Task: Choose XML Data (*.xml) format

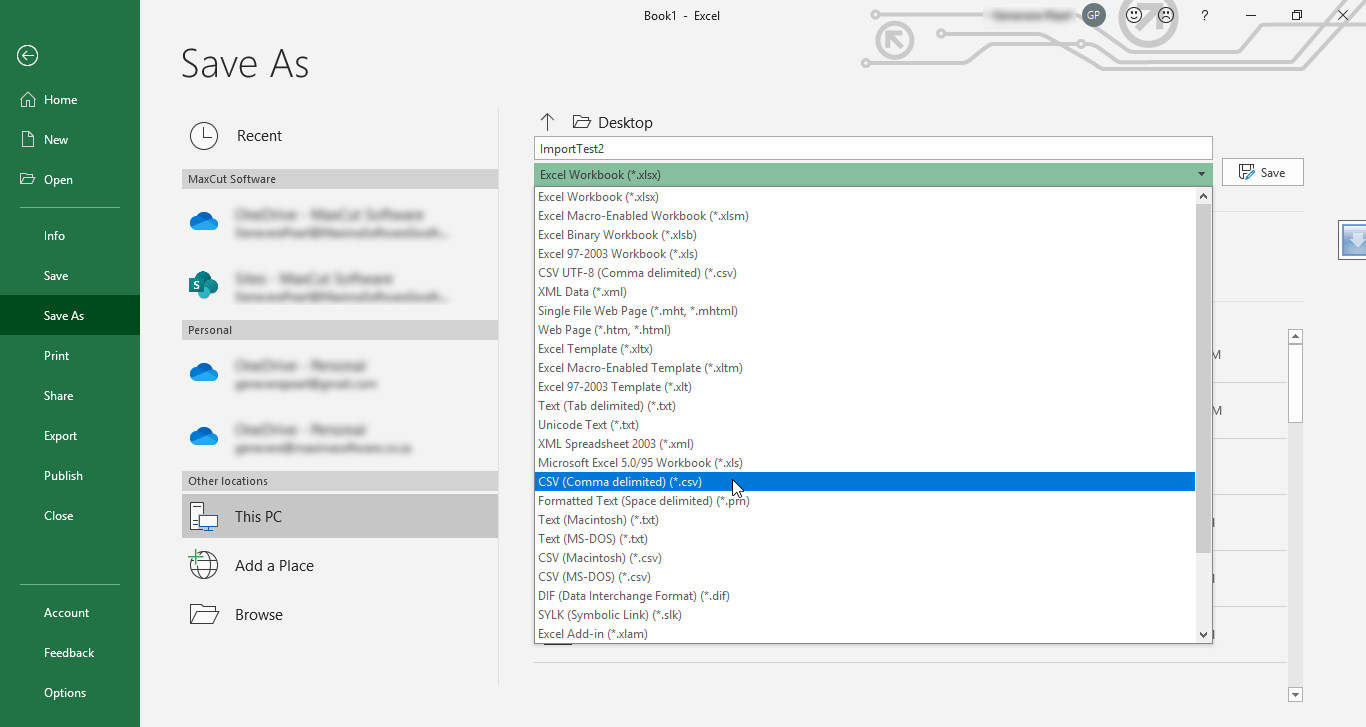Action: 865,292
